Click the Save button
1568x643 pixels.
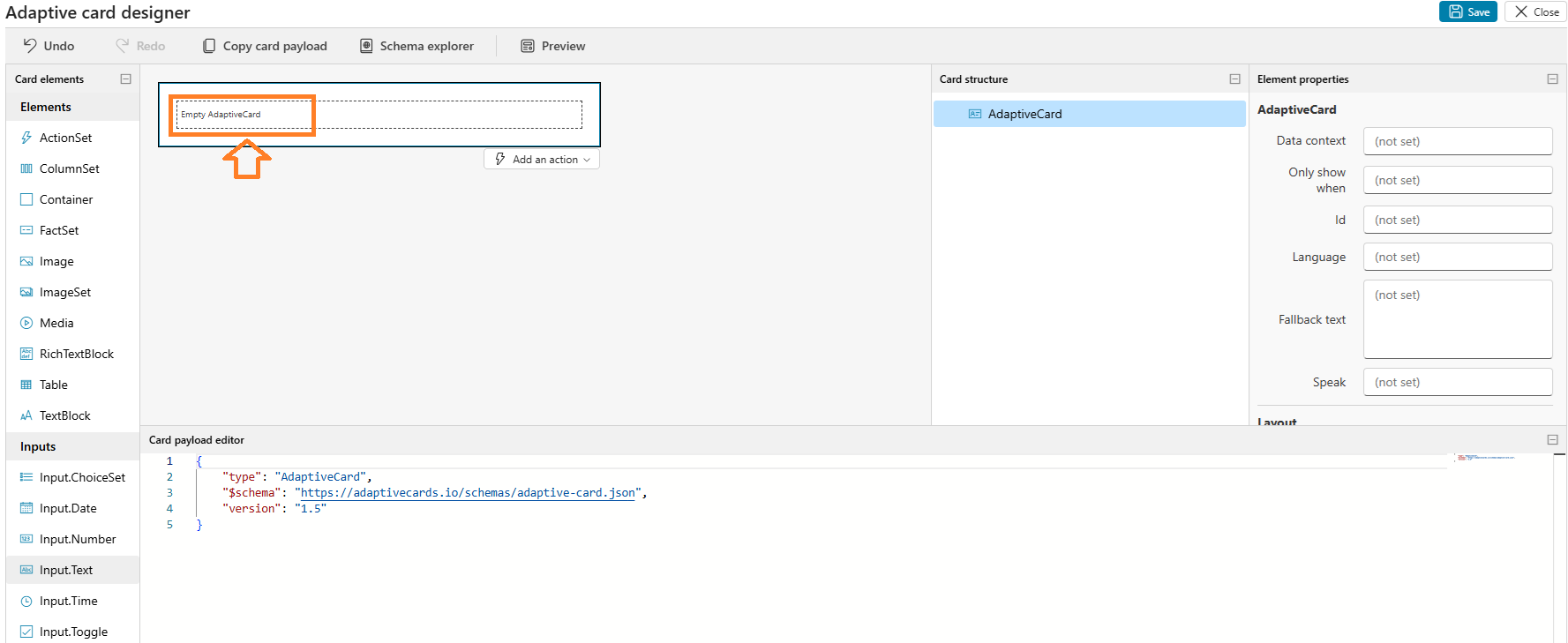[1468, 11]
